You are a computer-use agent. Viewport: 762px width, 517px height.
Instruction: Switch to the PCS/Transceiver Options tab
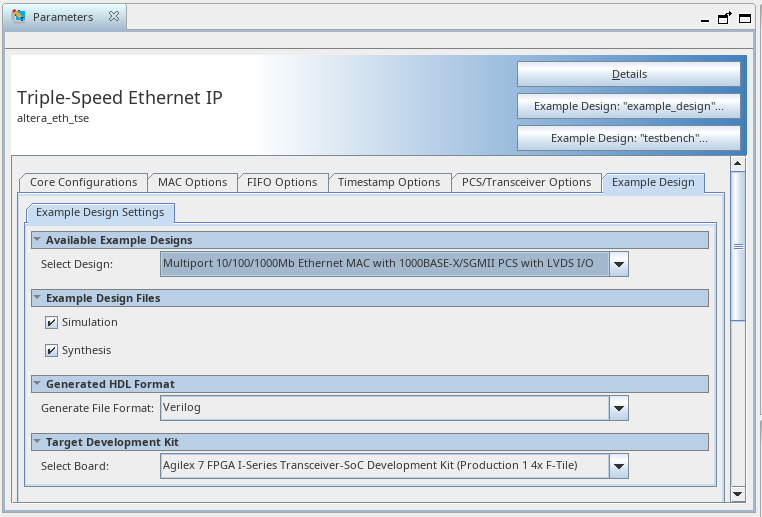526,182
